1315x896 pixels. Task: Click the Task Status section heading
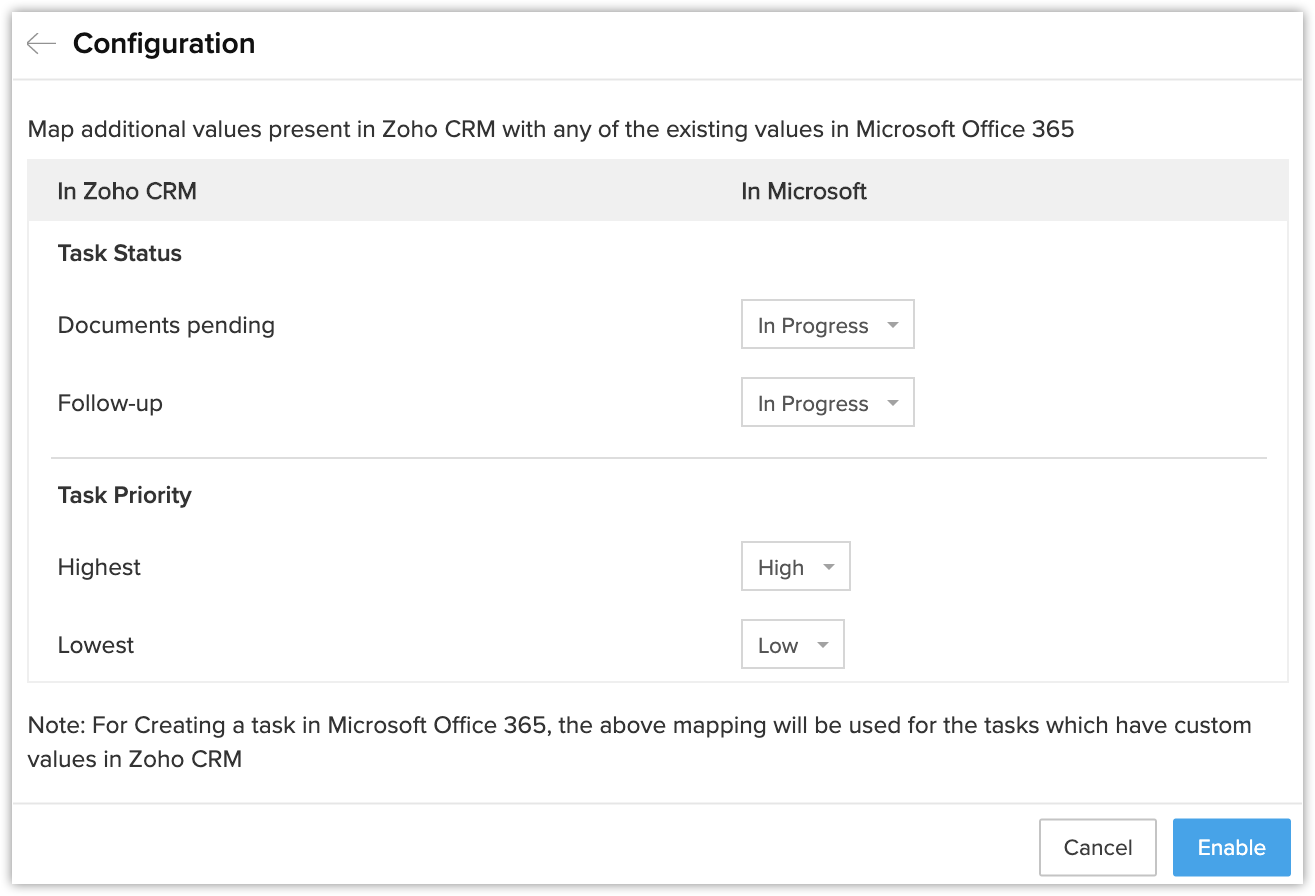(120, 253)
